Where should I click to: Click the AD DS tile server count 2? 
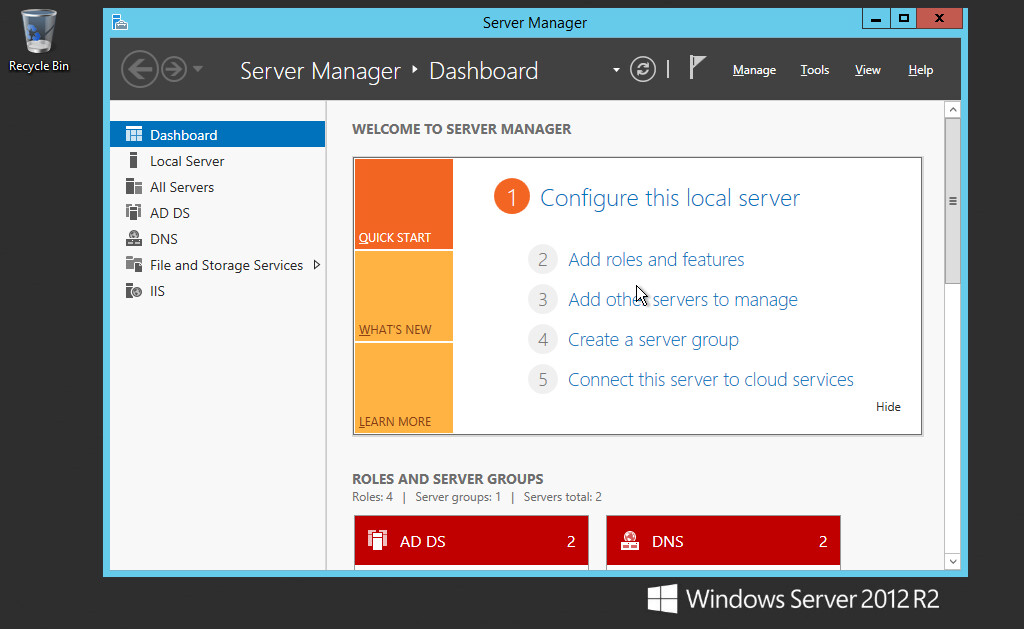[x=571, y=541]
